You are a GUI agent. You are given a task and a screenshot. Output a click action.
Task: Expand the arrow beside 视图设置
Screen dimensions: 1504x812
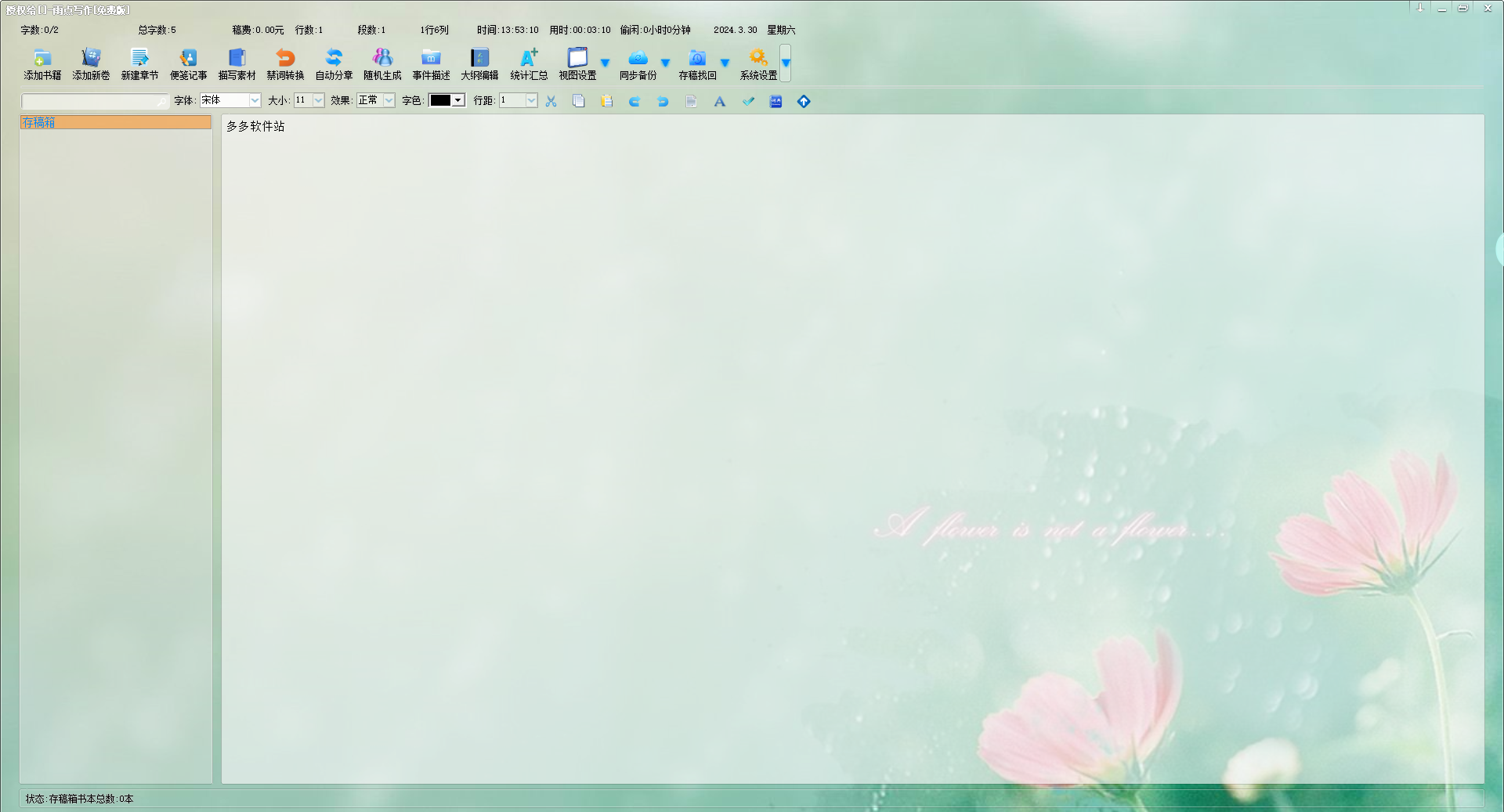click(x=605, y=63)
